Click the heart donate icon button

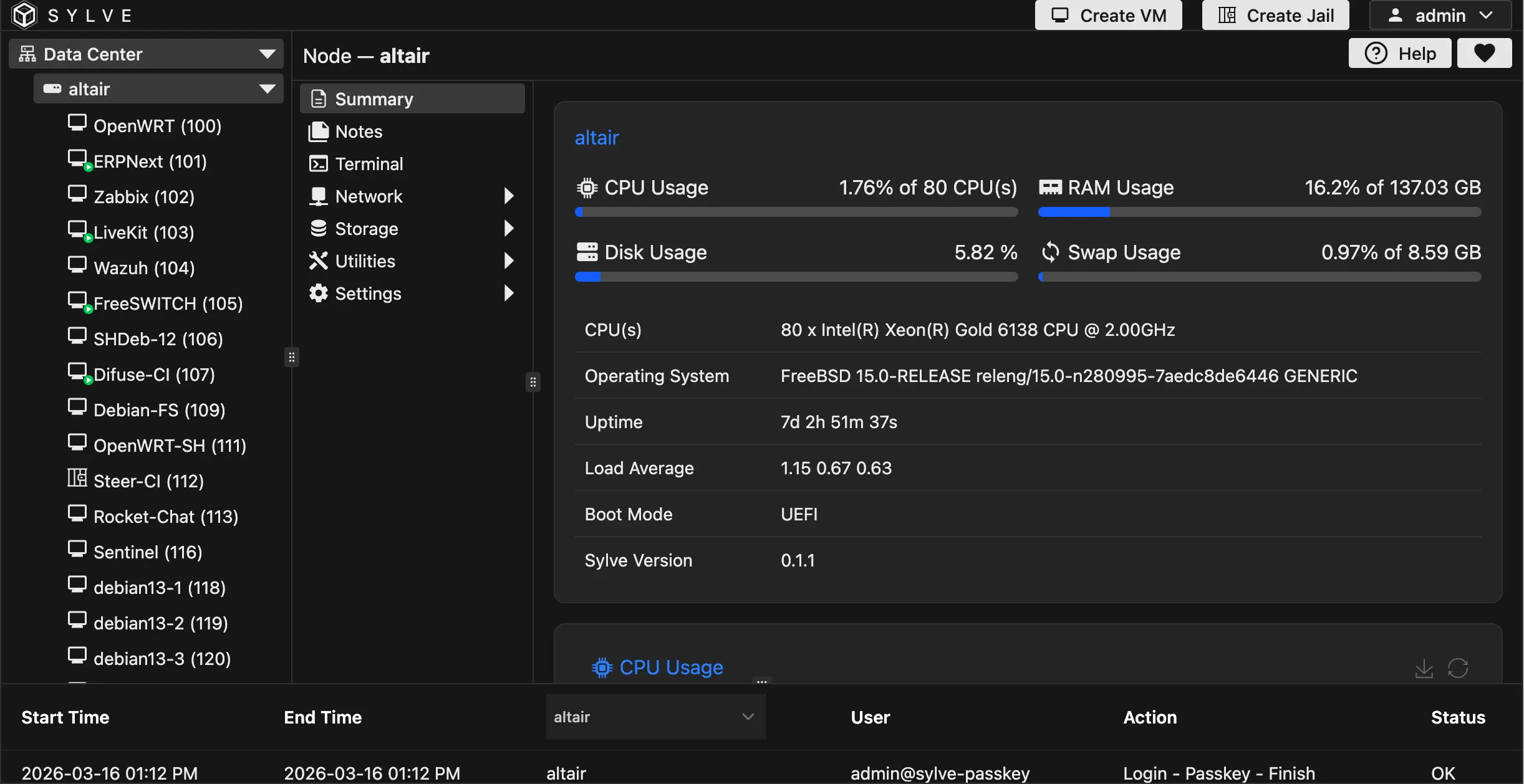click(x=1484, y=54)
